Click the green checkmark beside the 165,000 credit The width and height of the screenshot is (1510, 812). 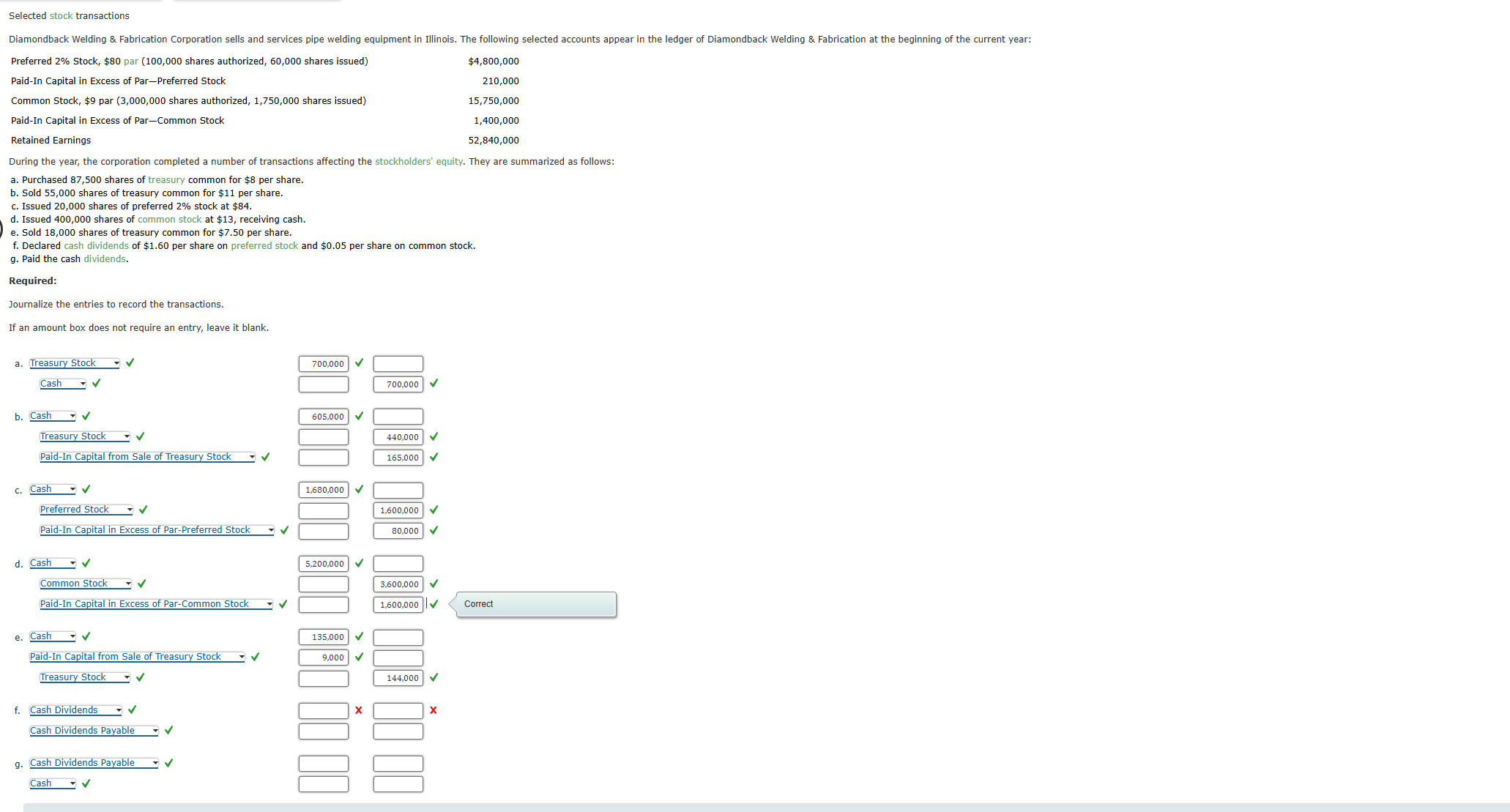tap(434, 457)
